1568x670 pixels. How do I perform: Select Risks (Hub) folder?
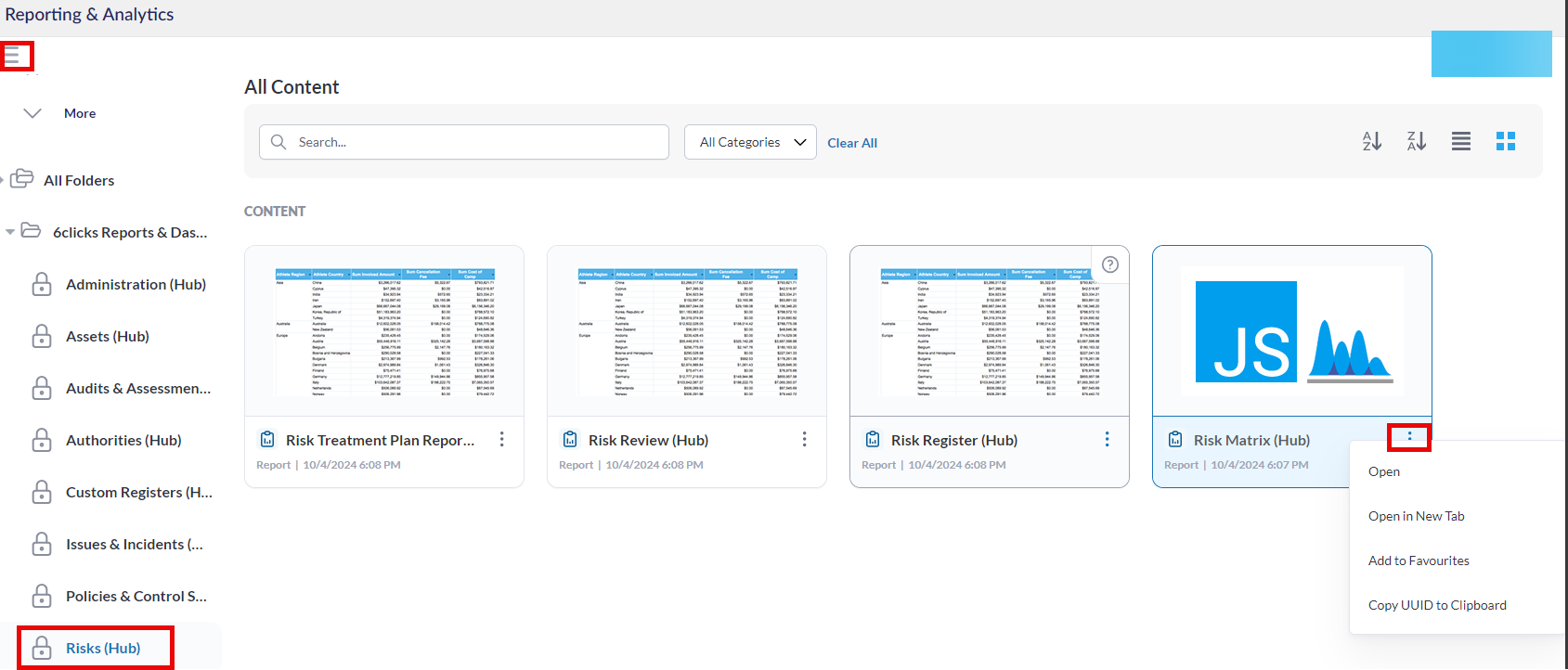coord(103,648)
